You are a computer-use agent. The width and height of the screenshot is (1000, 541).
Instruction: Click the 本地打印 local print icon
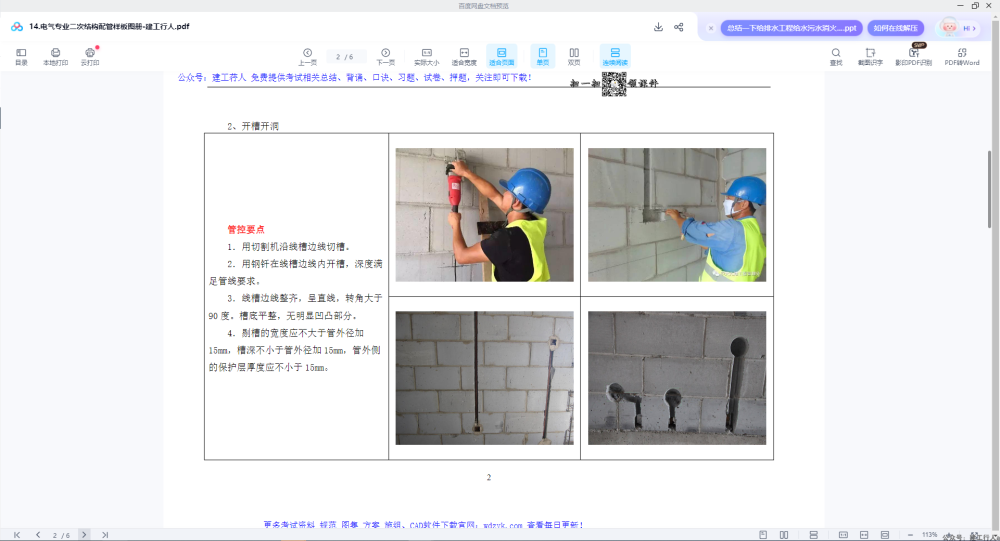(55, 57)
